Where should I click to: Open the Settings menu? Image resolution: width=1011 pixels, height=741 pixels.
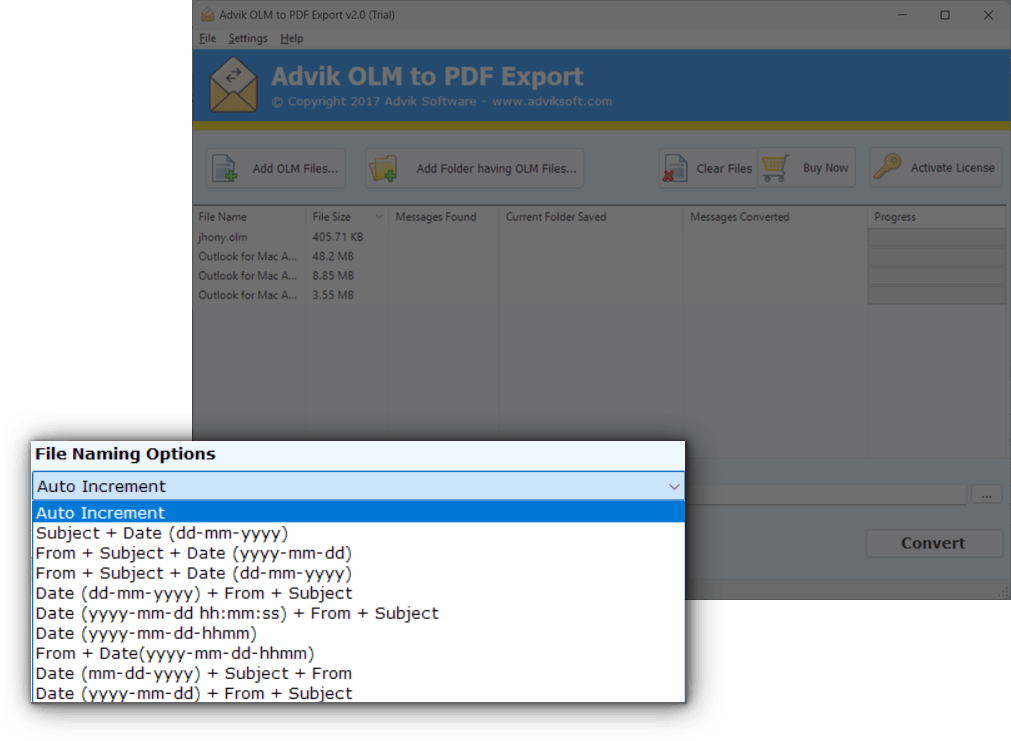(x=248, y=38)
